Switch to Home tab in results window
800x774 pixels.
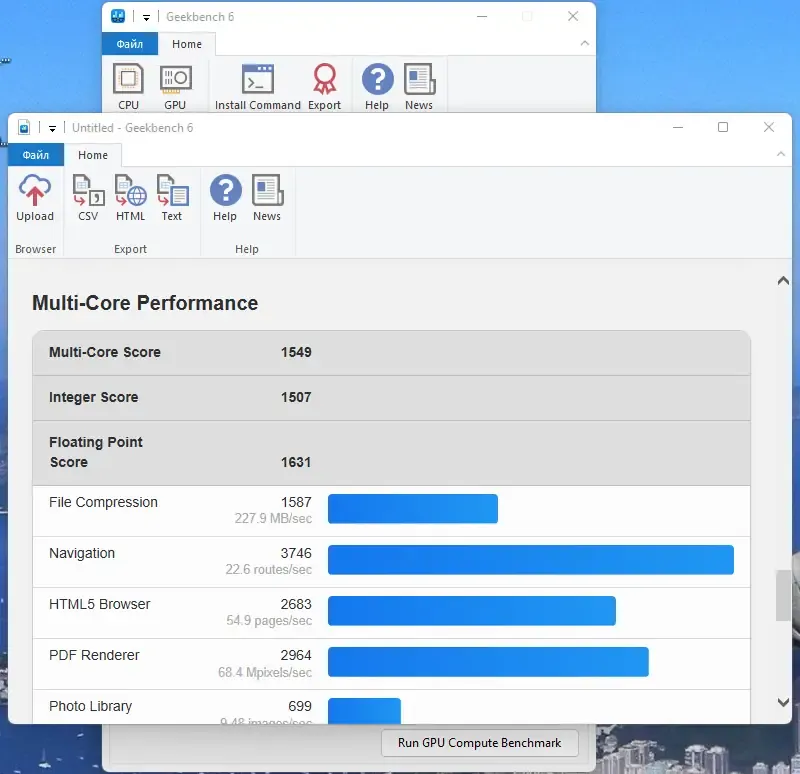coord(93,155)
